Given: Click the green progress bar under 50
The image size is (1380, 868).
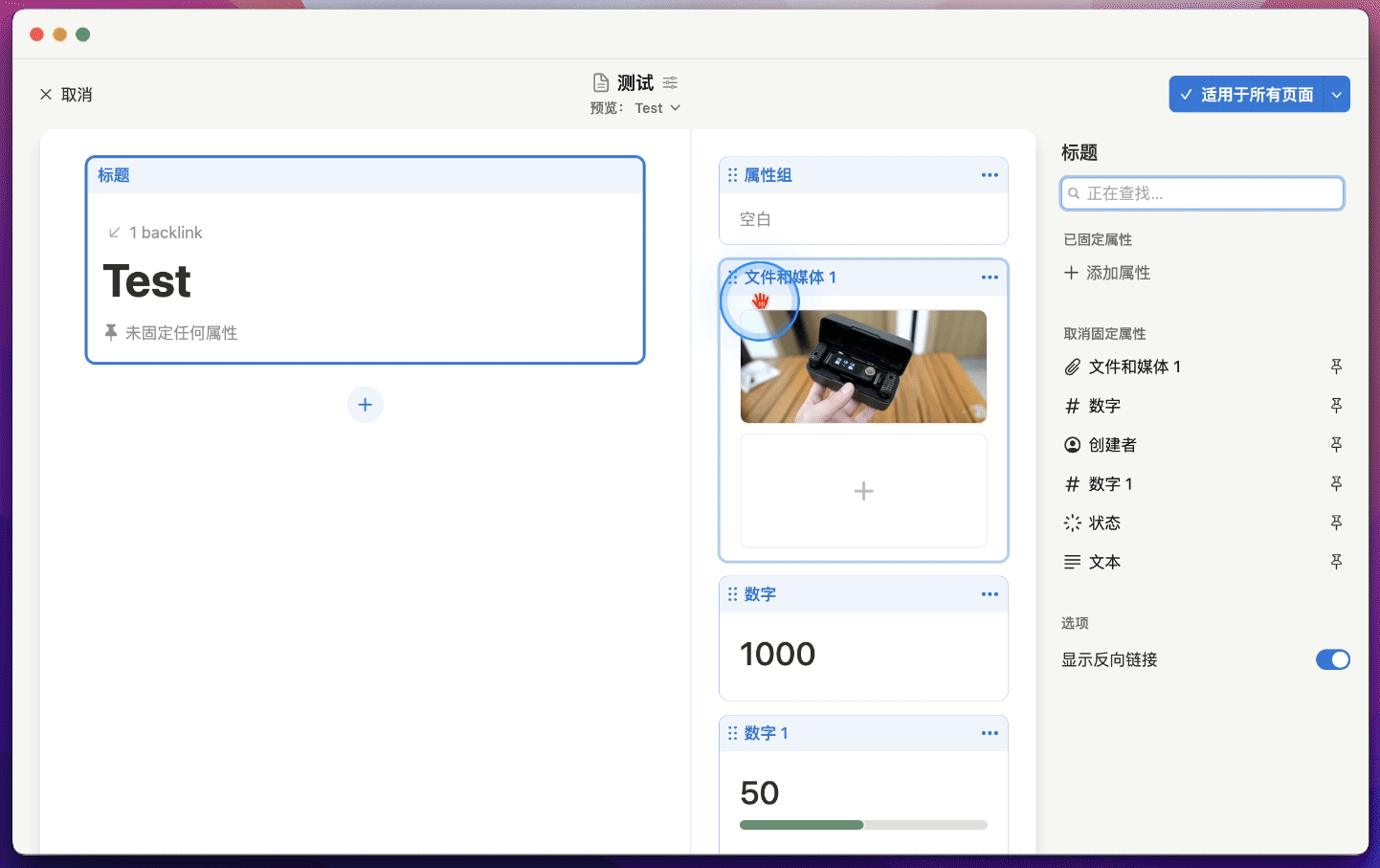Looking at the screenshot, I should [801, 825].
